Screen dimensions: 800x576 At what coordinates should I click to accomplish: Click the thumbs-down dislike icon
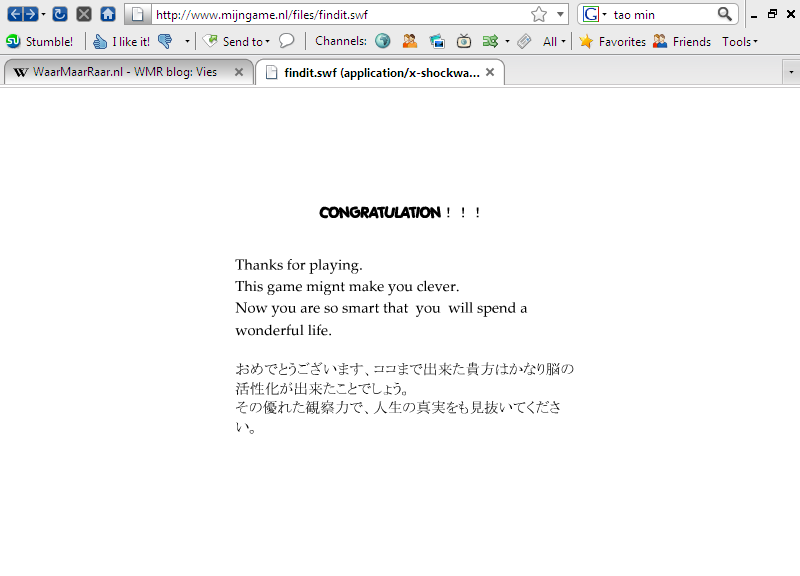[165, 41]
